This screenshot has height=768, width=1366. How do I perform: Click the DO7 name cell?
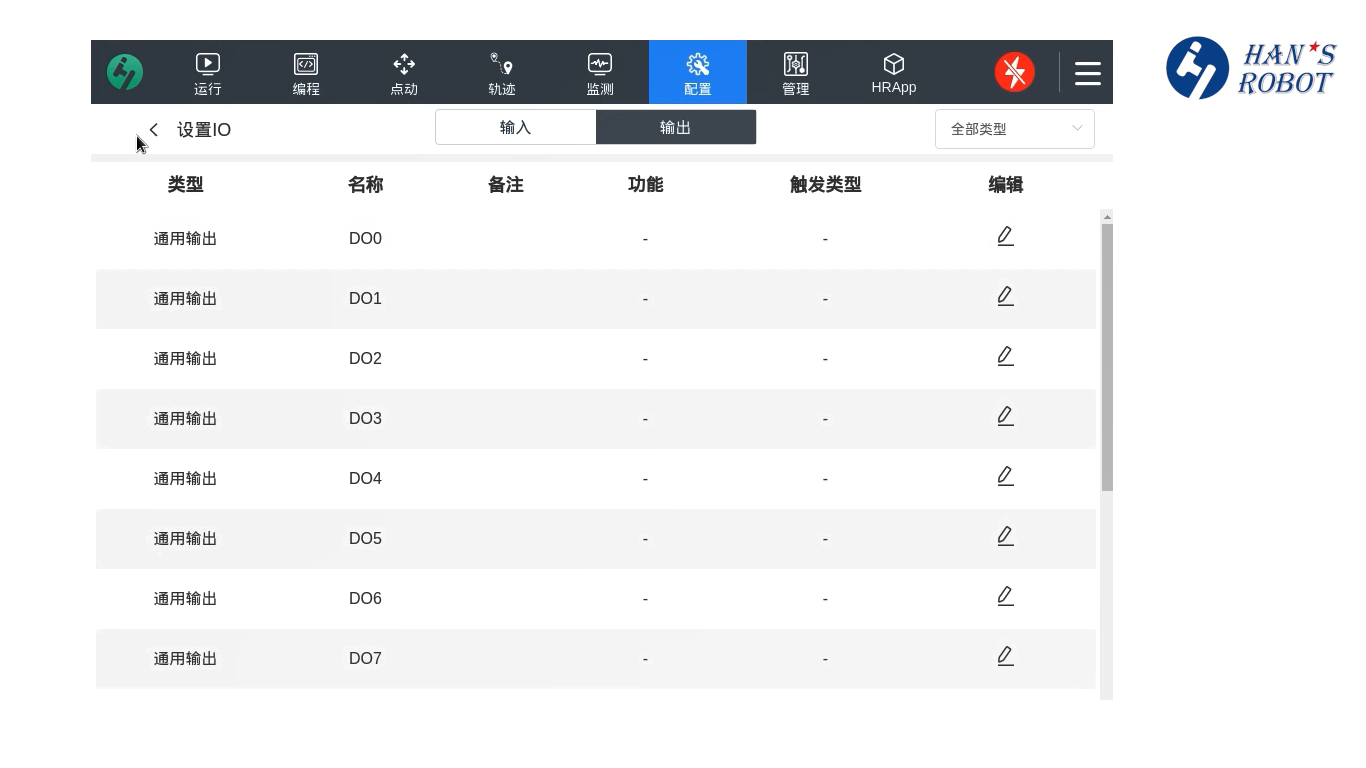click(x=365, y=659)
